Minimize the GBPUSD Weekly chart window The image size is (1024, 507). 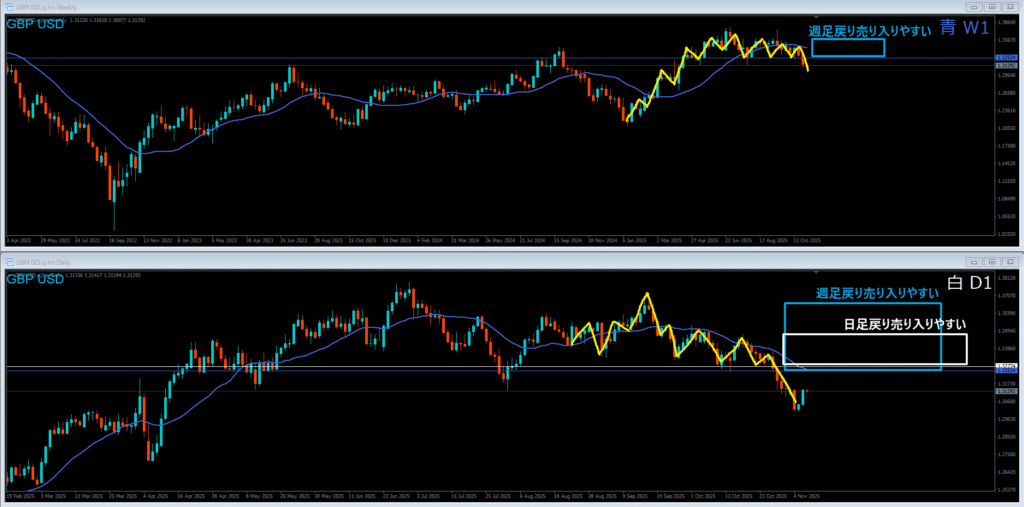click(x=974, y=5)
